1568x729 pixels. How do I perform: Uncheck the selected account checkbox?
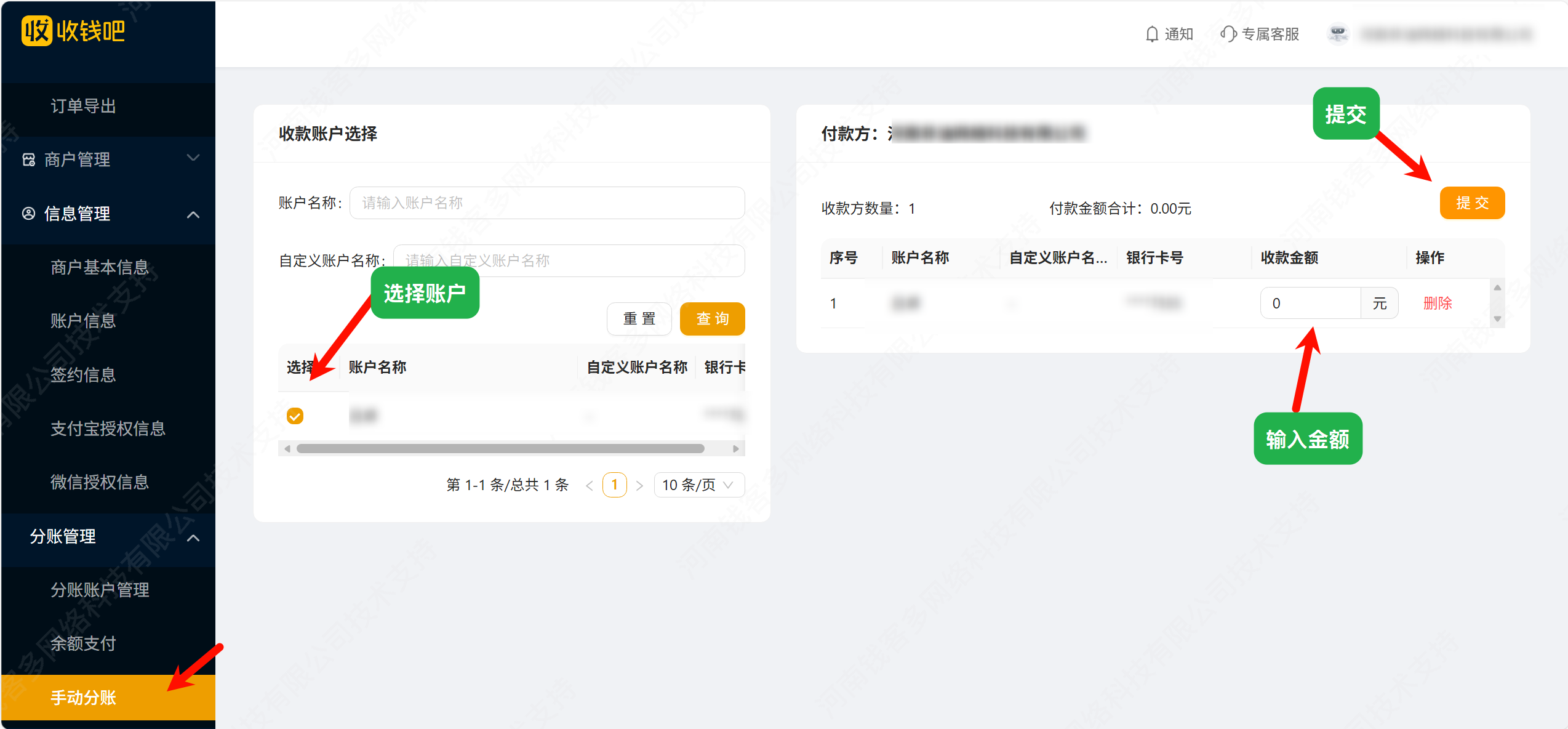[x=295, y=416]
